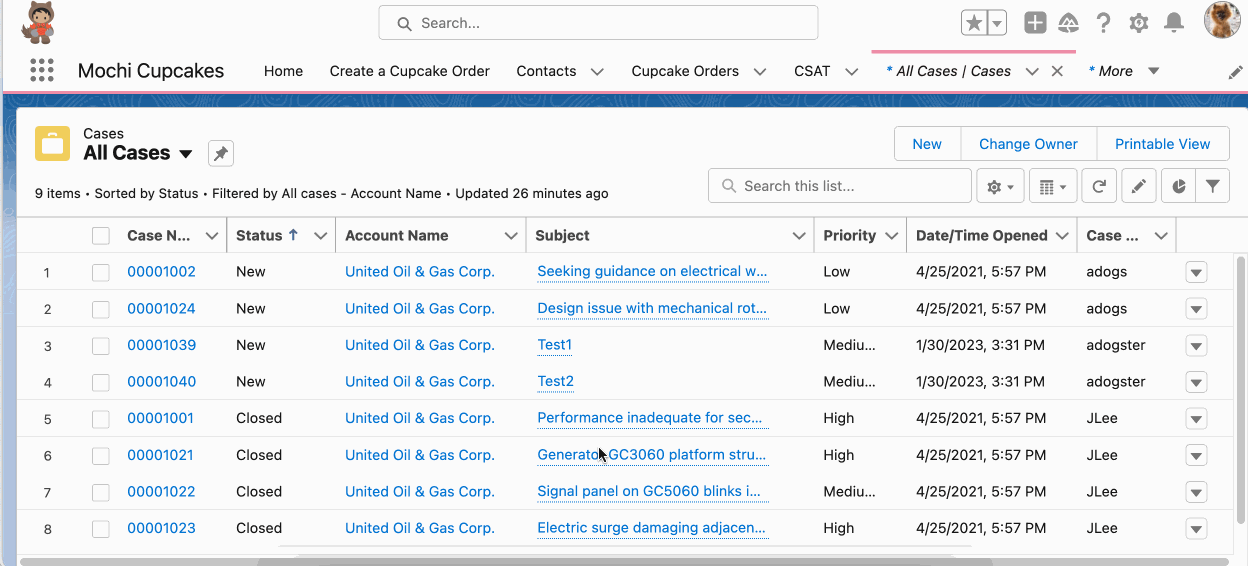The height and width of the screenshot is (566, 1248).
Task: Show the charts panel icon
Action: coord(1179,187)
